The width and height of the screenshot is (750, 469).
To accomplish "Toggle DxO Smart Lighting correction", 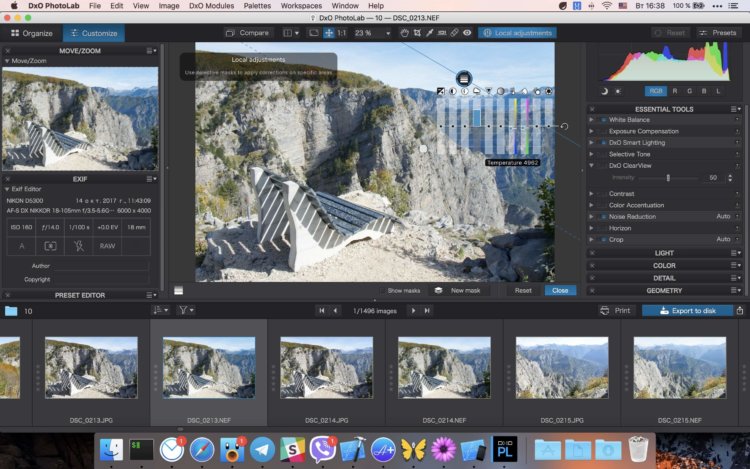I will click(x=604, y=143).
